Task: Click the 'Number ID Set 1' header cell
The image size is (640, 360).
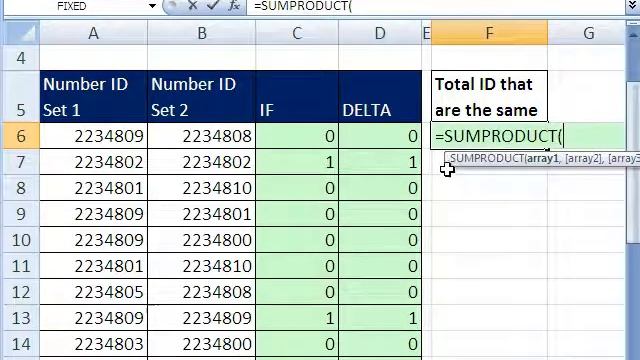Action: [x=93, y=96]
